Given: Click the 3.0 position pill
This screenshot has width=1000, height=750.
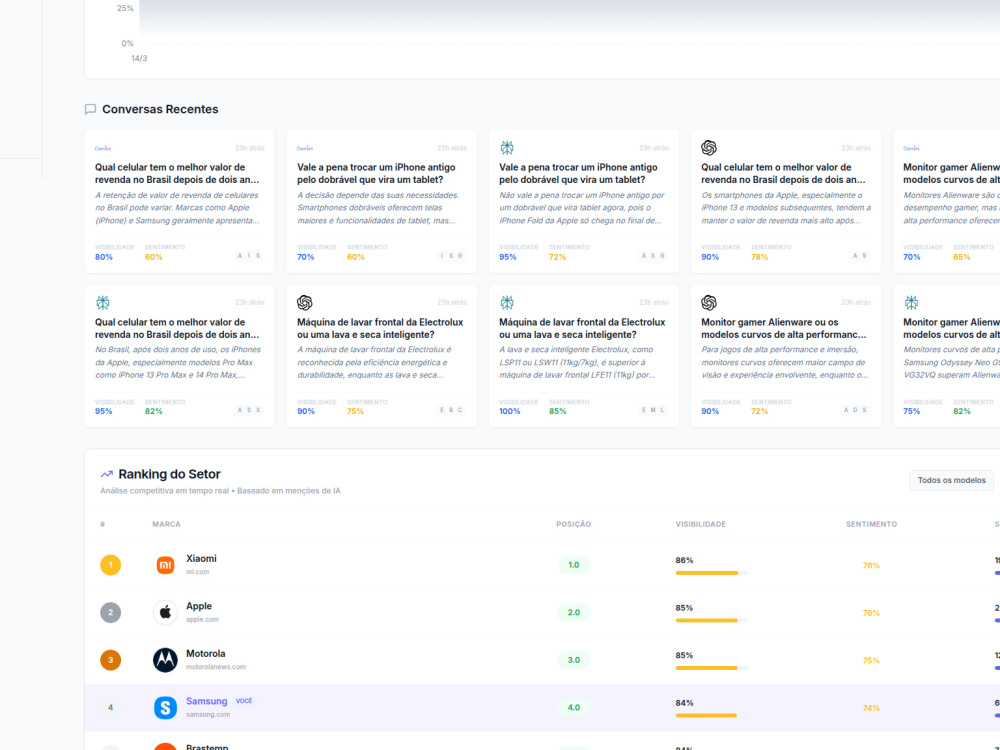Looking at the screenshot, I should (x=573, y=660).
